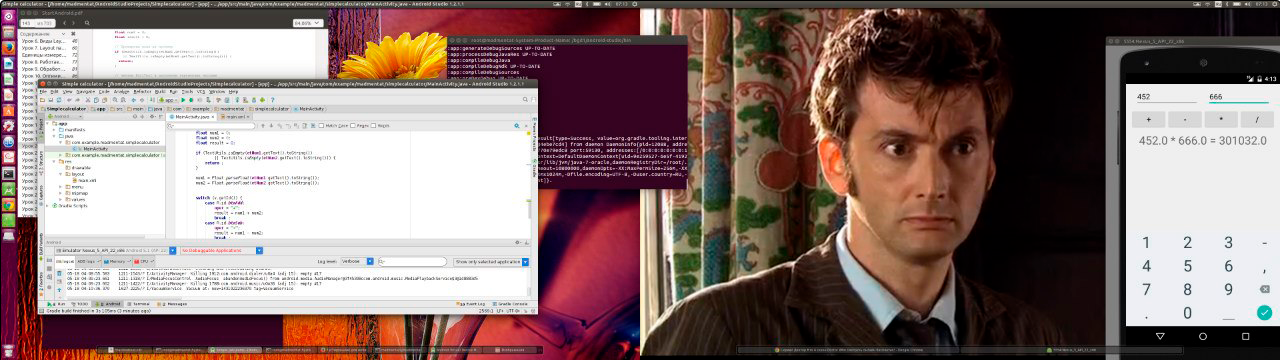
Task: Open the Messages tool window tab
Action: click(x=171, y=304)
